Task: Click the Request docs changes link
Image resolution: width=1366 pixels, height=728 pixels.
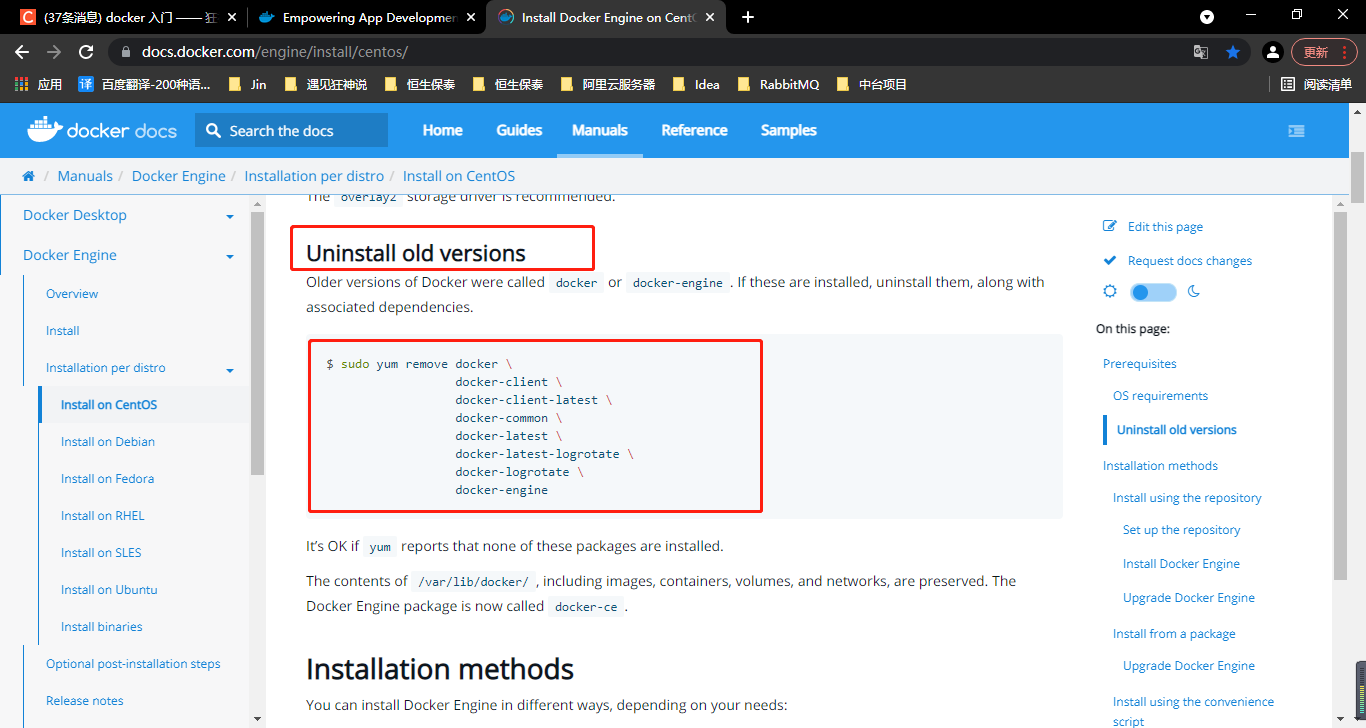Action: point(1189,261)
